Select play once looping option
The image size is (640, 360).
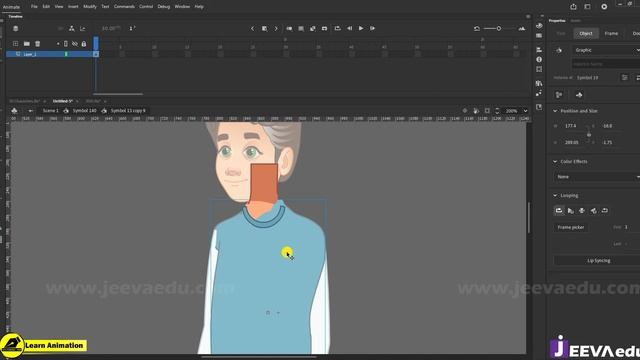(x=571, y=211)
